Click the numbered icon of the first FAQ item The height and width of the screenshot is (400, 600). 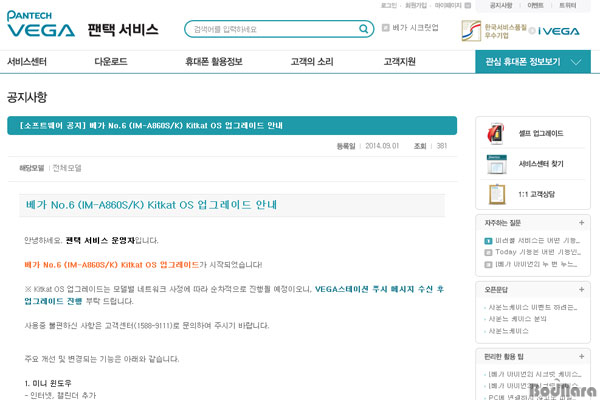[488, 241]
